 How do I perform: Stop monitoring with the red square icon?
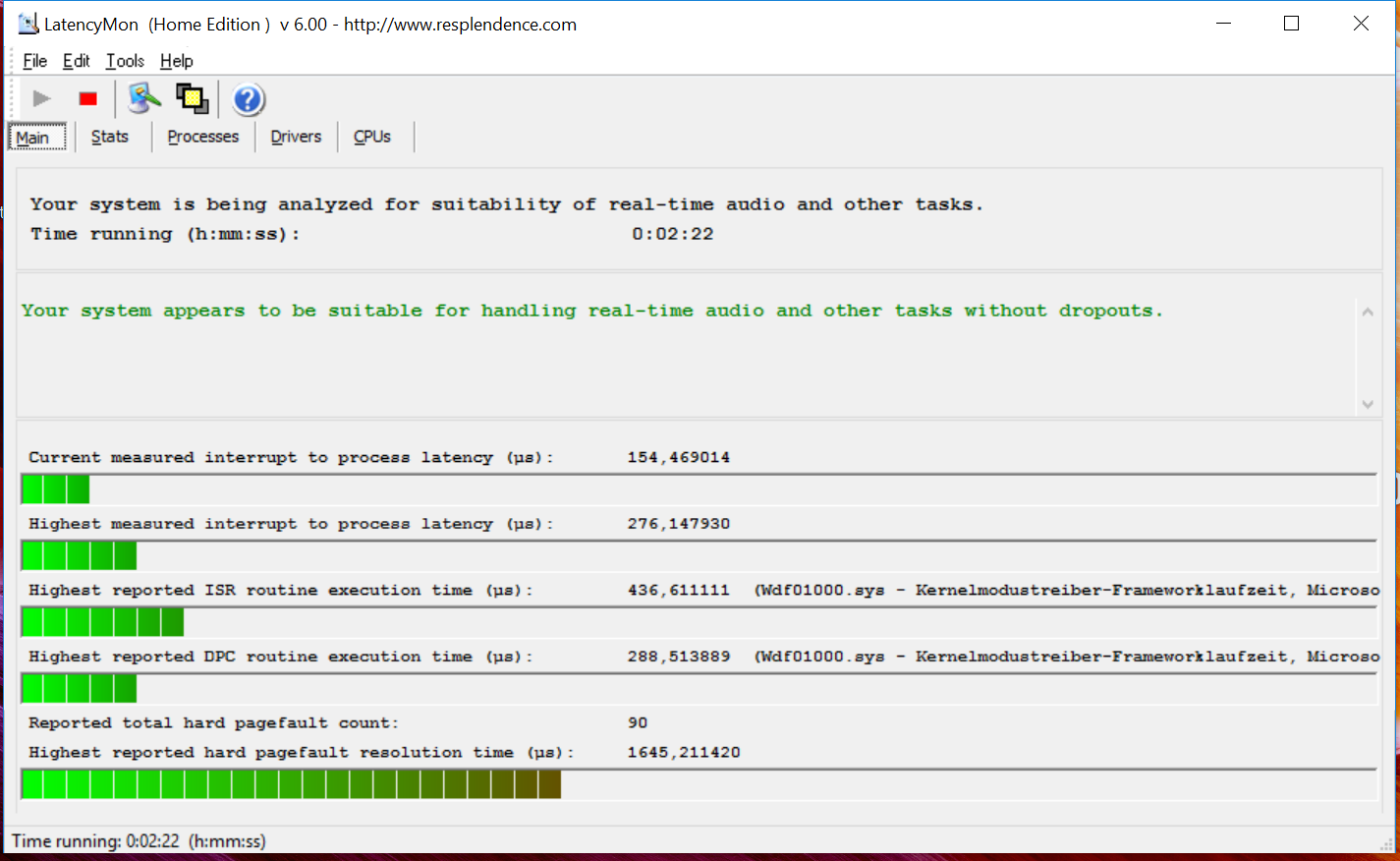pyautogui.click(x=88, y=98)
